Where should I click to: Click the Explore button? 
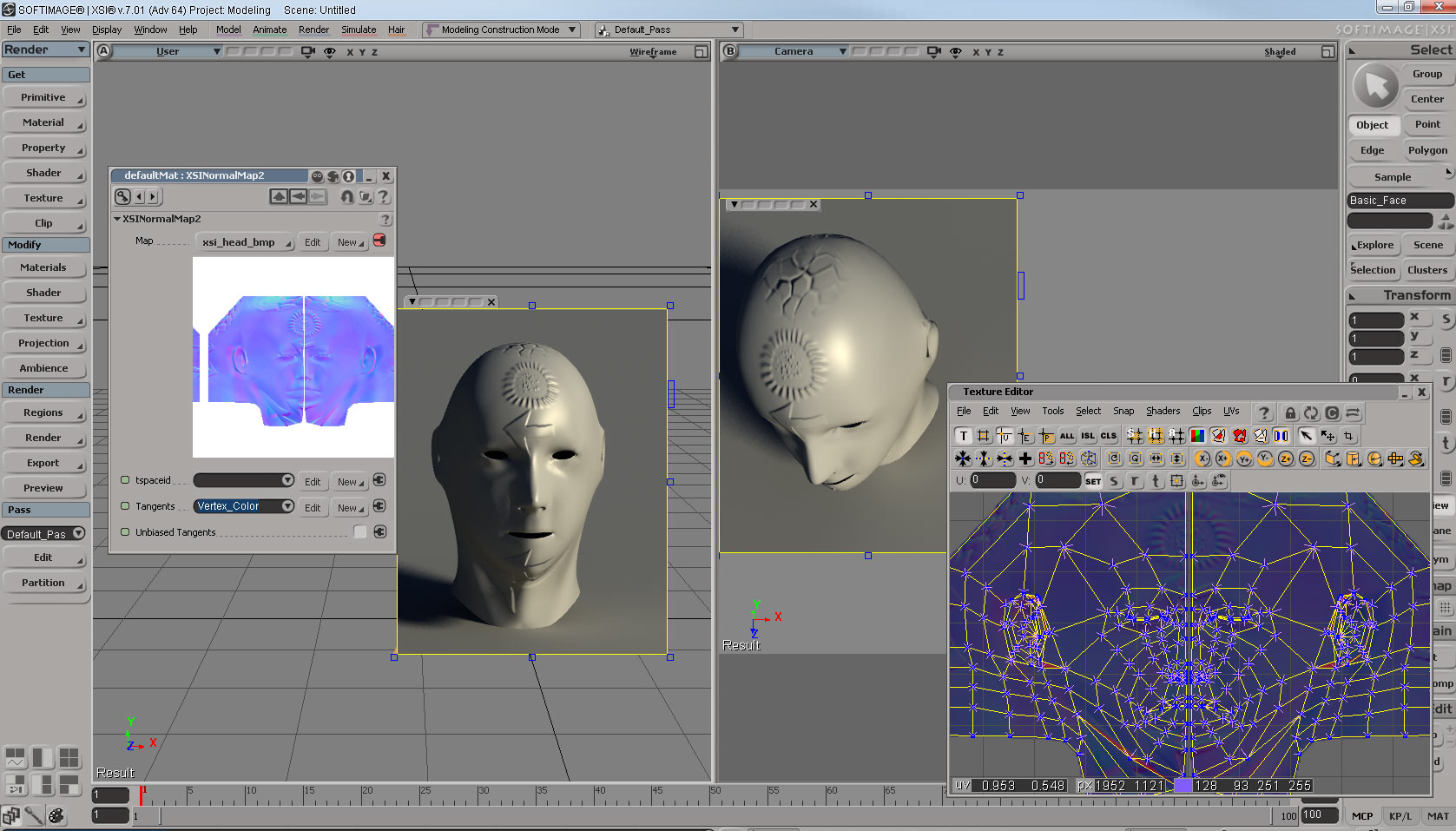pyautogui.click(x=1374, y=245)
